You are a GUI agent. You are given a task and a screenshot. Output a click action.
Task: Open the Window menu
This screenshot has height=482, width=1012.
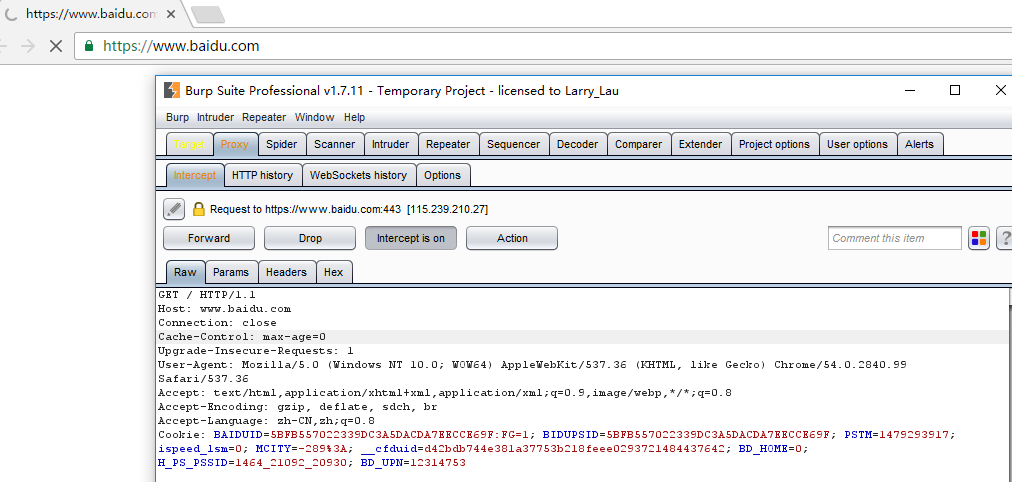pos(314,117)
